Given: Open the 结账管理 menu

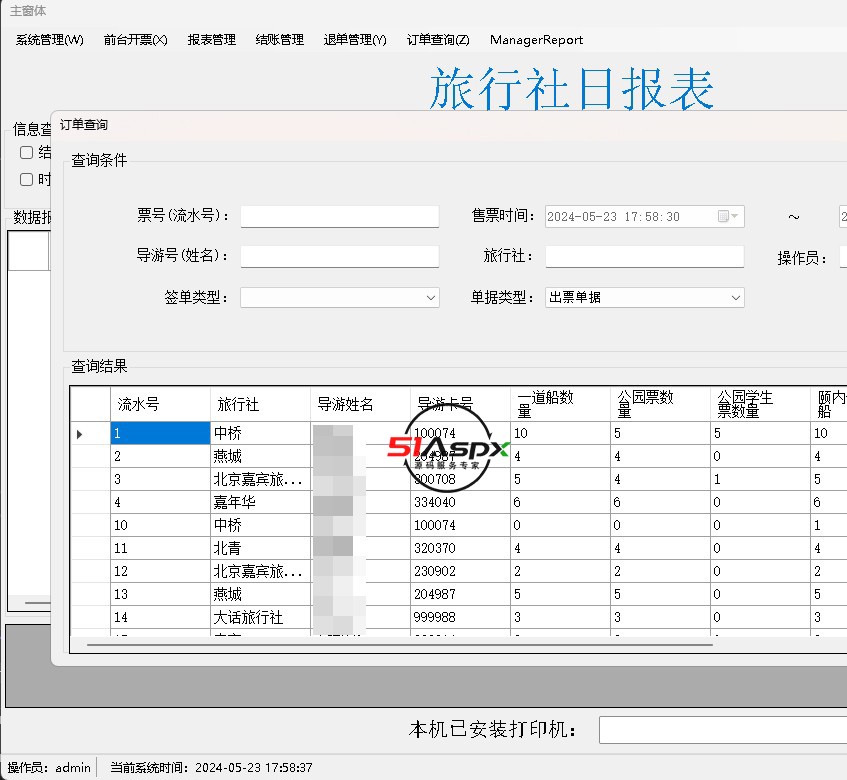Looking at the screenshot, I should (280, 40).
